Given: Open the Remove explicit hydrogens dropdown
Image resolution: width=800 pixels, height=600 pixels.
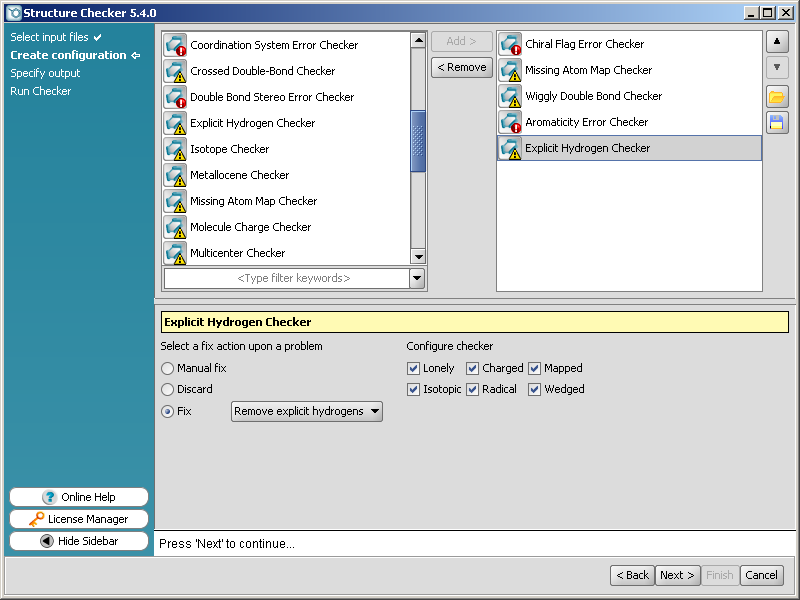Looking at the screenshot, I should [x=307, y=411].
